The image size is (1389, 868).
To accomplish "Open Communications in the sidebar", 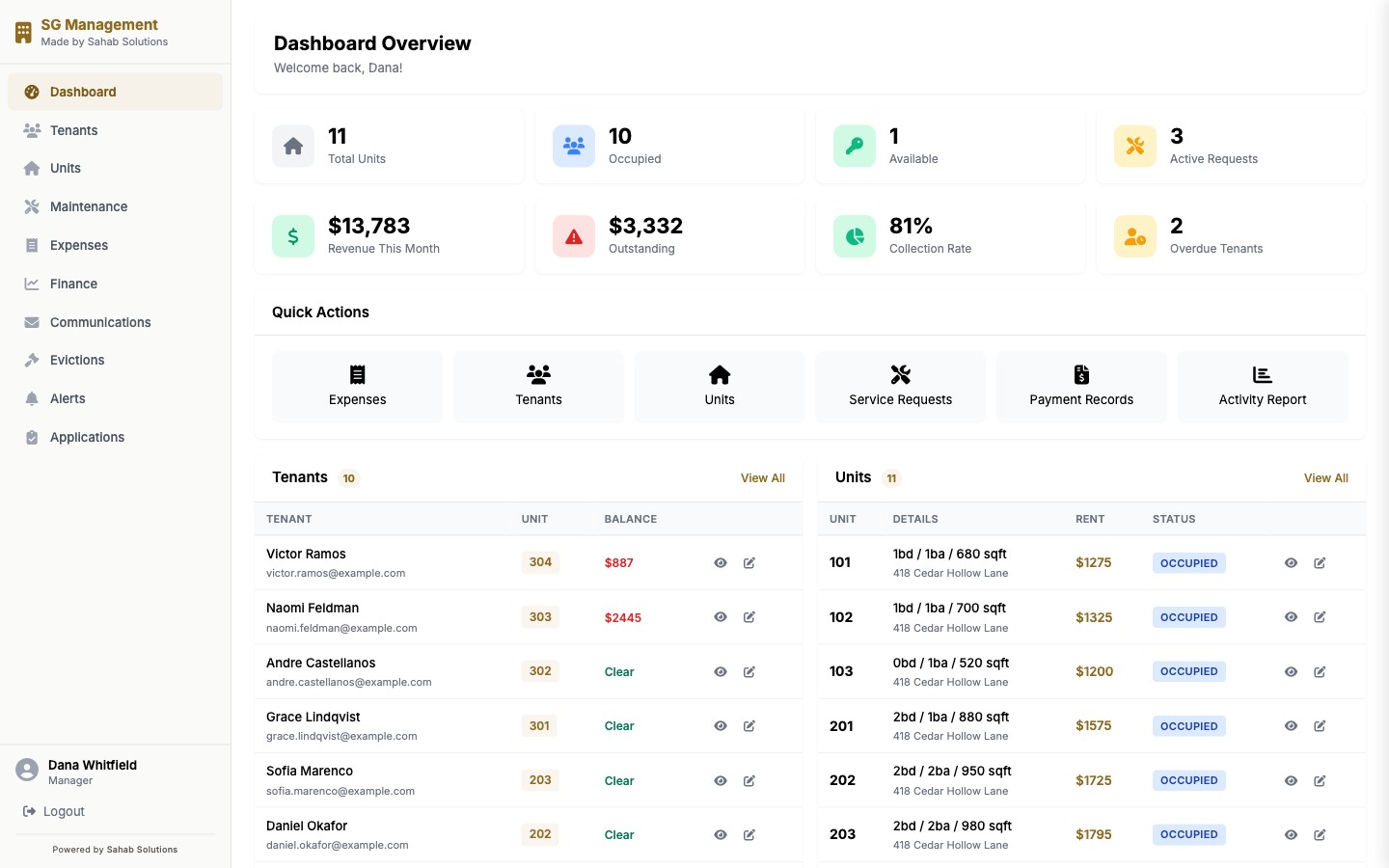I will point(115,322).
